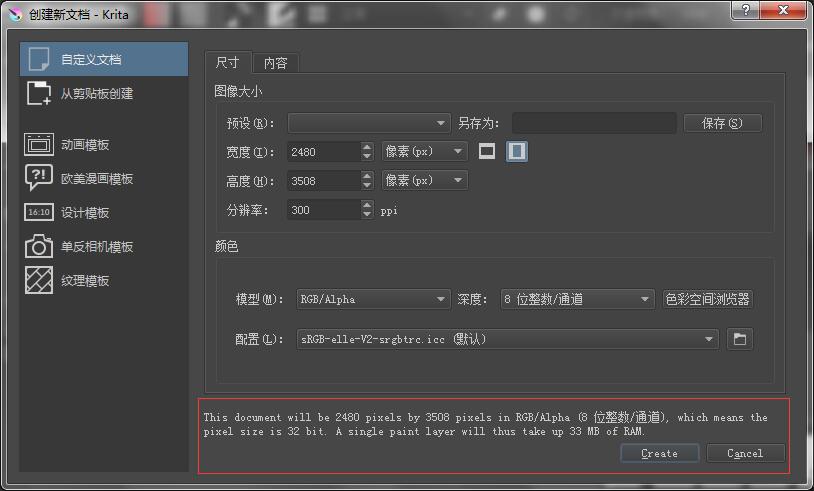Image resolution: width=814 pixels, height=491 pixels.
Task: Select the 自定义文档 custom document icon
Action: (x=39, y=59)
